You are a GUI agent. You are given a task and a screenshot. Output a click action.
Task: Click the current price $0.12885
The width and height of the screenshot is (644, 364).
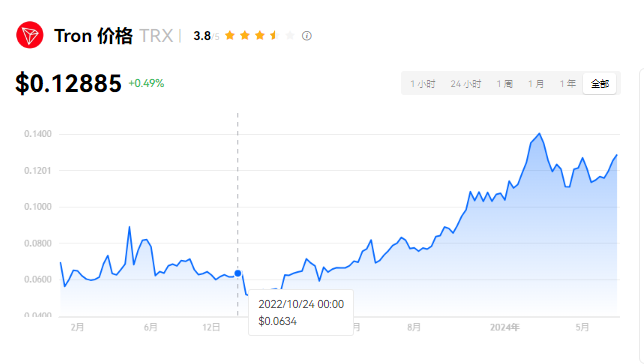click(x=69, y=83)
